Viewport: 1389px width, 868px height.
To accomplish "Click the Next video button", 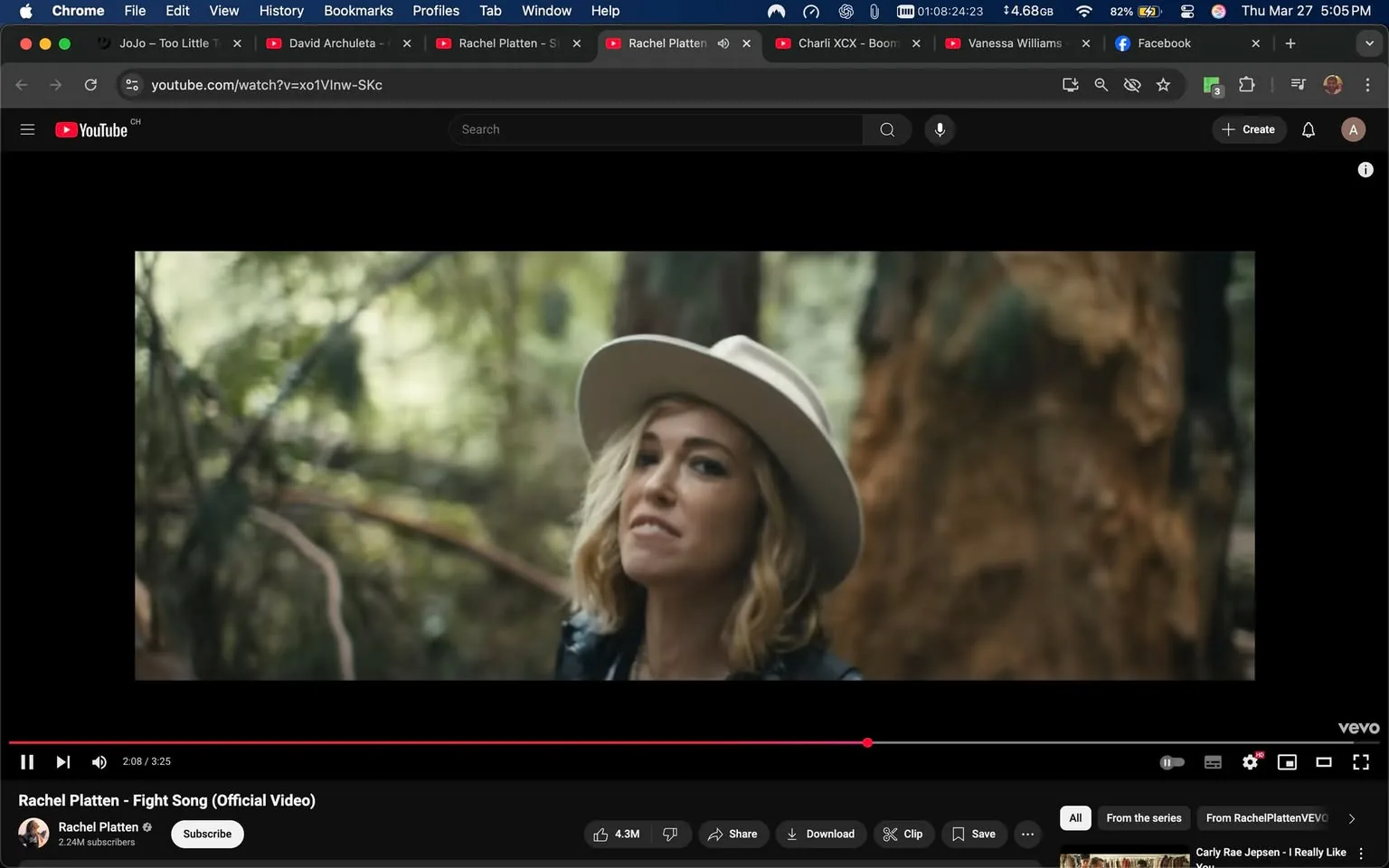I will click(x=62, y=761).
